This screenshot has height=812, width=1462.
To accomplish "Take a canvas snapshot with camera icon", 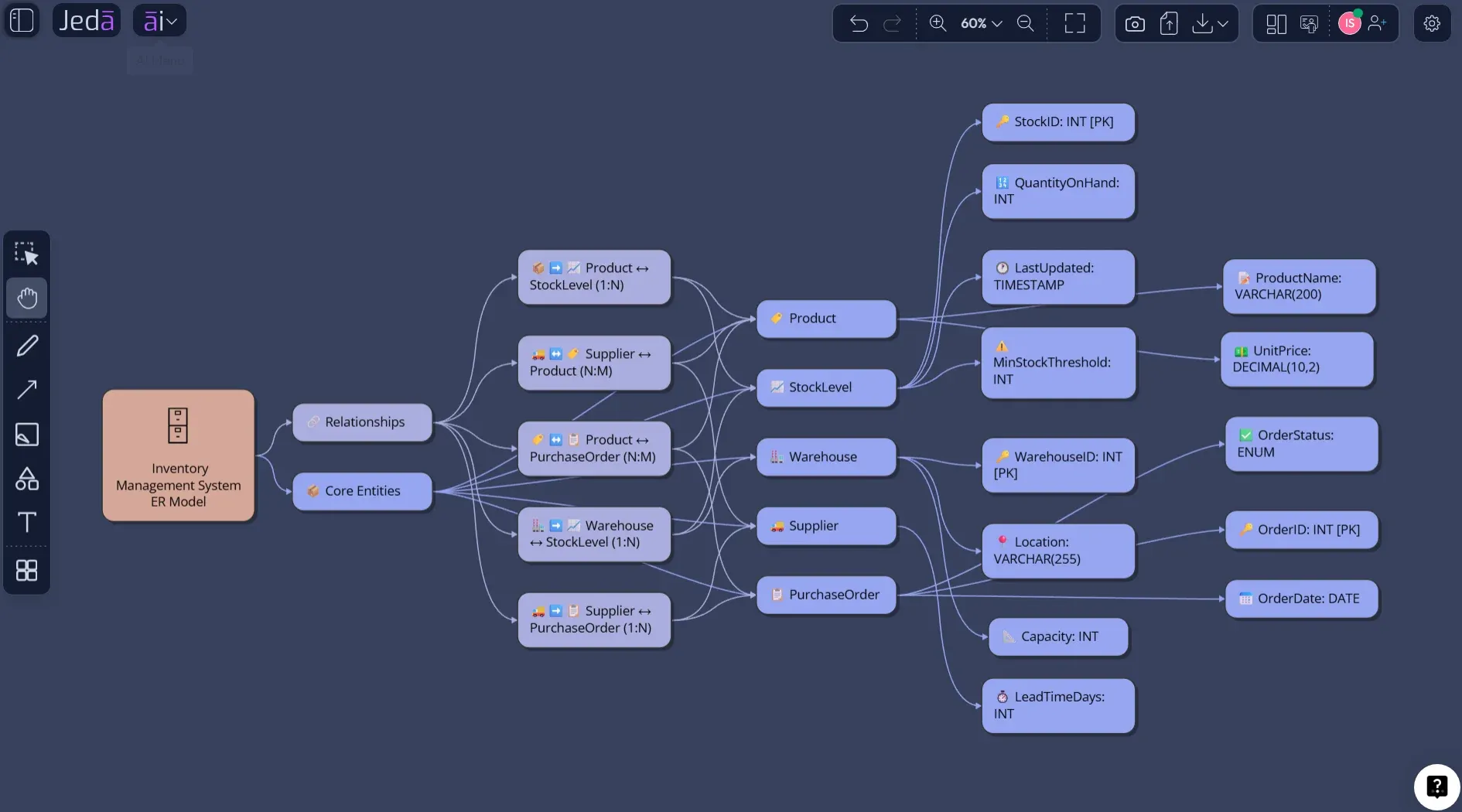I will [x=1135, y=24].
